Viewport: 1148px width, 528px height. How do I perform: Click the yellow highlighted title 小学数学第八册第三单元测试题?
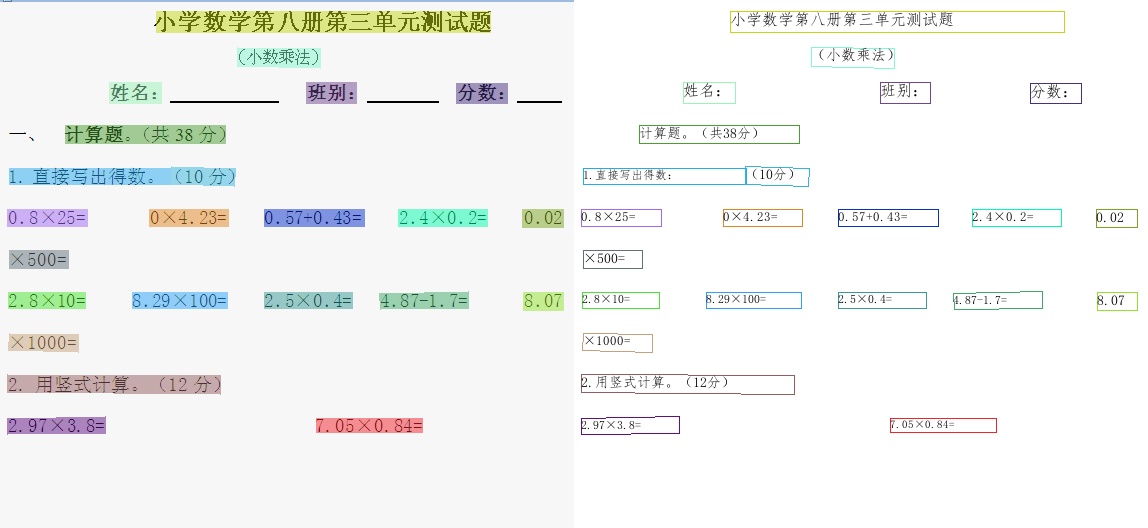(322, 22)
